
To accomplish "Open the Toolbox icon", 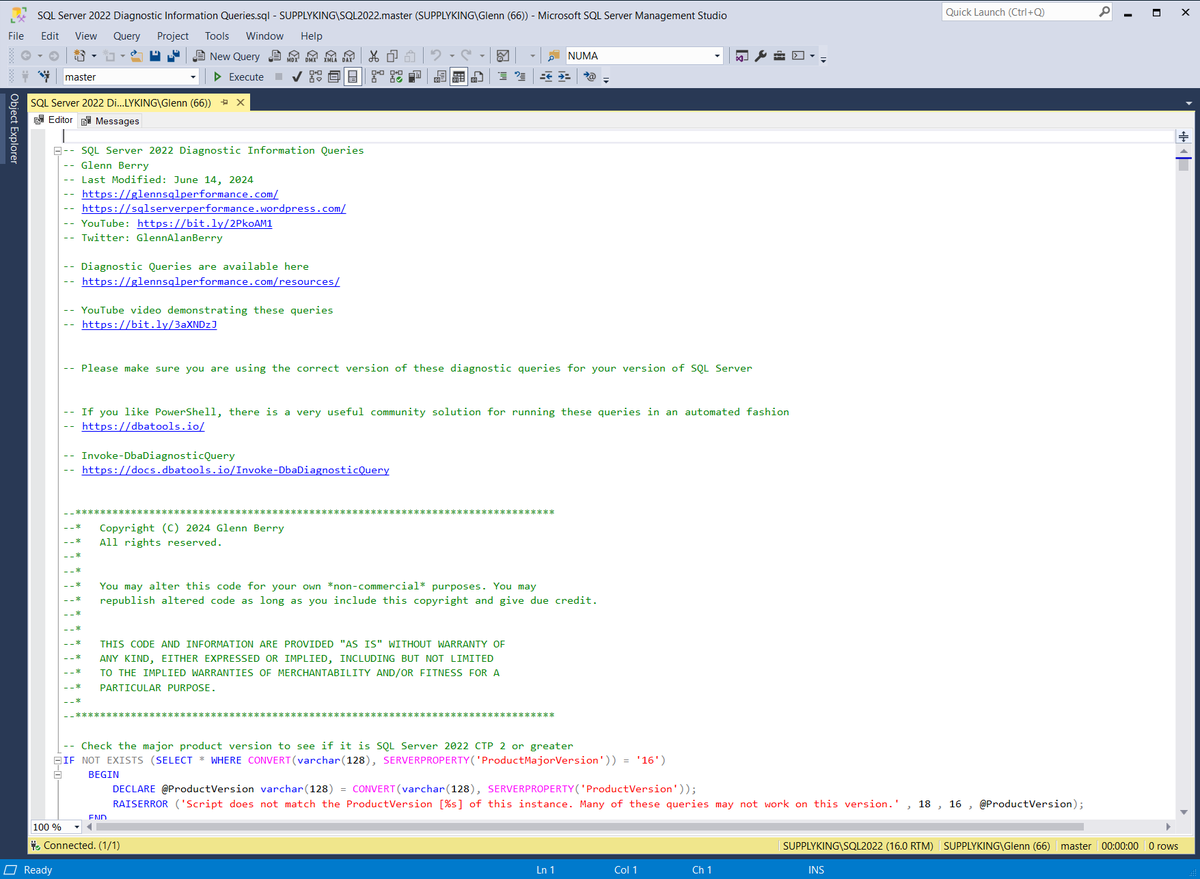I will (x=779, y=56).
